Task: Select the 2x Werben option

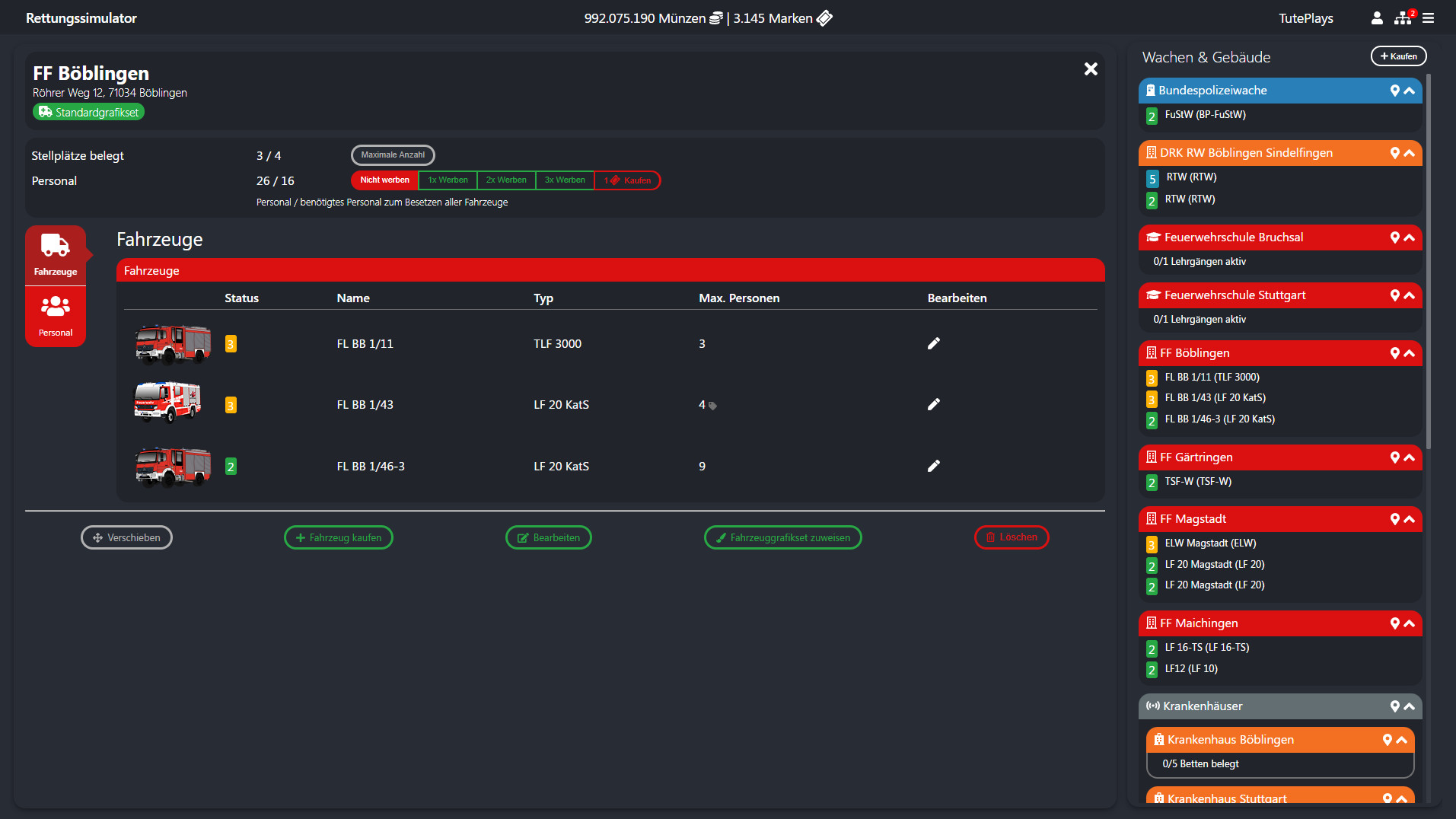Action: coord(506,180)
